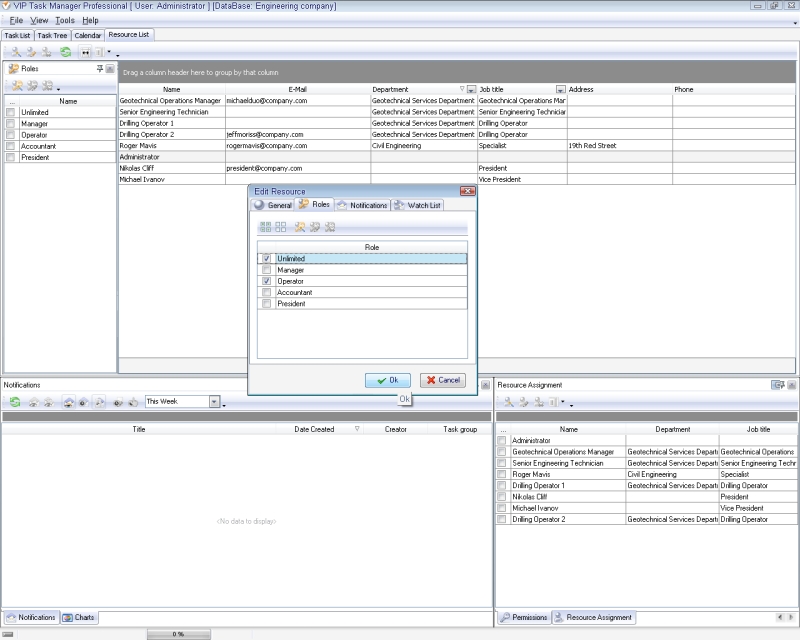Click the Delete Role icon in the Roles panel
Image resolution: width=800 pixels, height=640 pixels.
click(x=47, y=86)
